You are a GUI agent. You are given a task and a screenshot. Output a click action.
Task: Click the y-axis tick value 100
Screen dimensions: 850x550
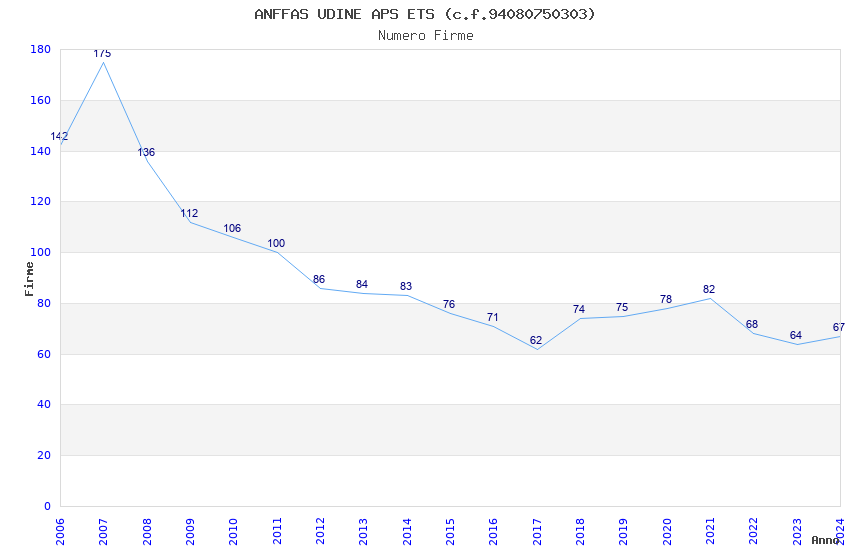pos(41,253)
